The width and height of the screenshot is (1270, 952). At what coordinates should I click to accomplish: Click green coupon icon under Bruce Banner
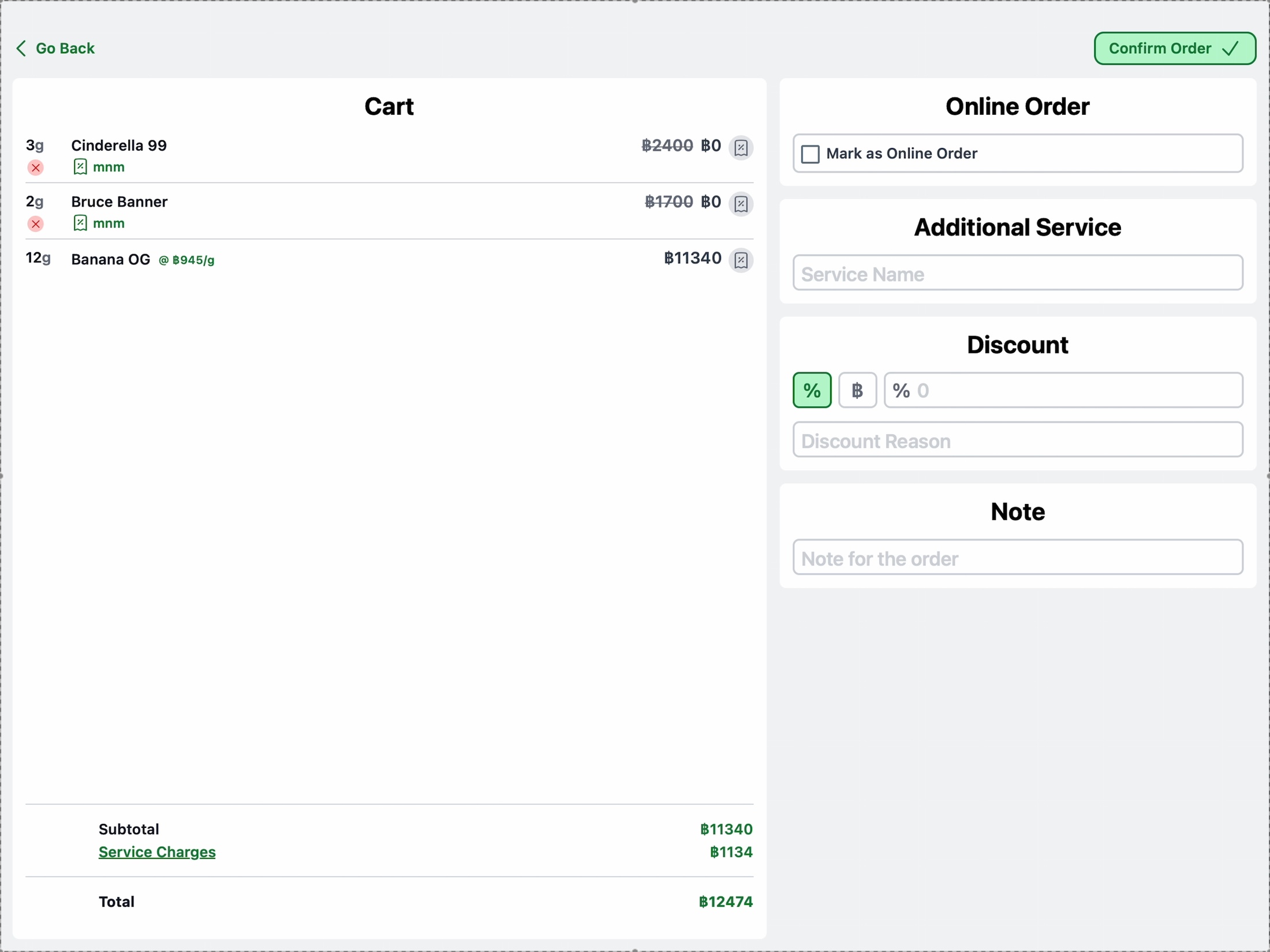[80, 223]
